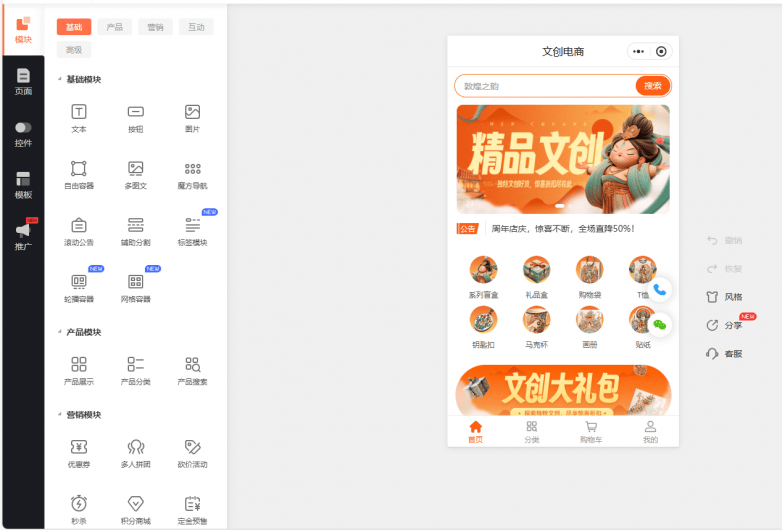Click the 精品文创 banner image

[563, 160]
